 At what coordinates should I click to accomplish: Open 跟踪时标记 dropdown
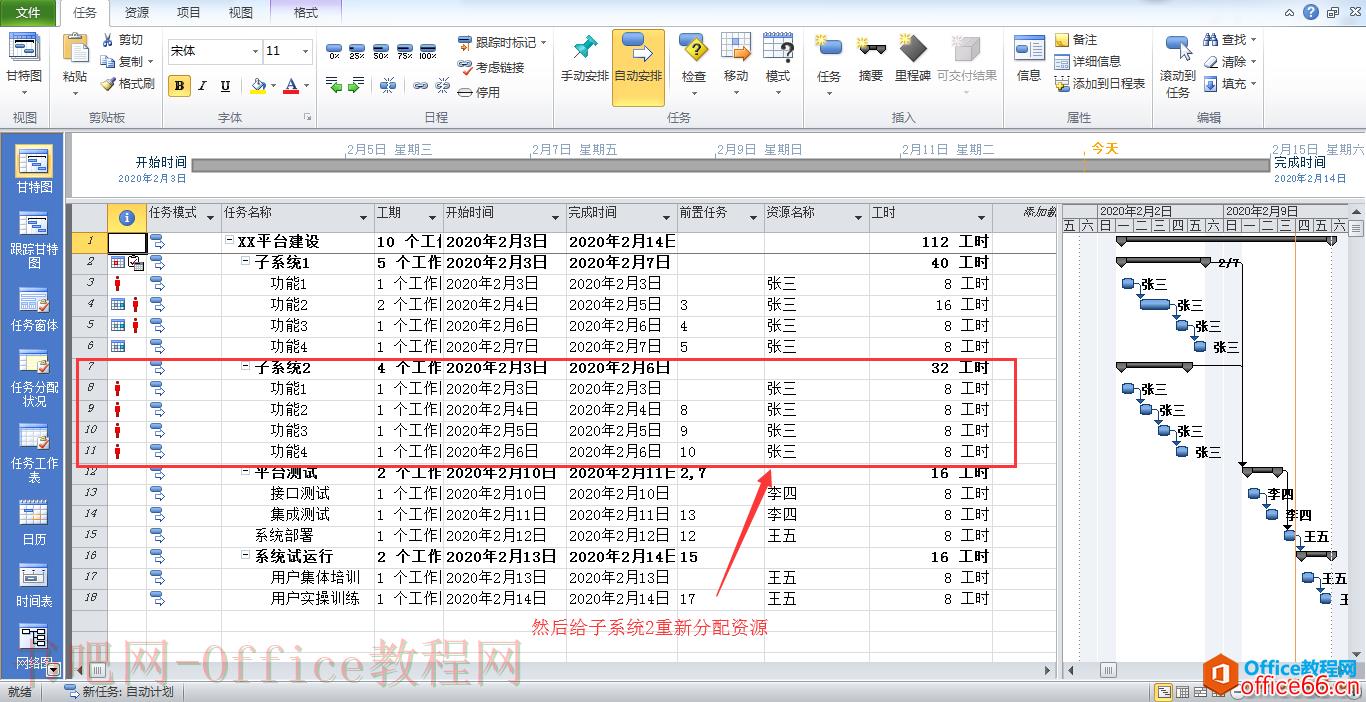[x=543, y=42]
